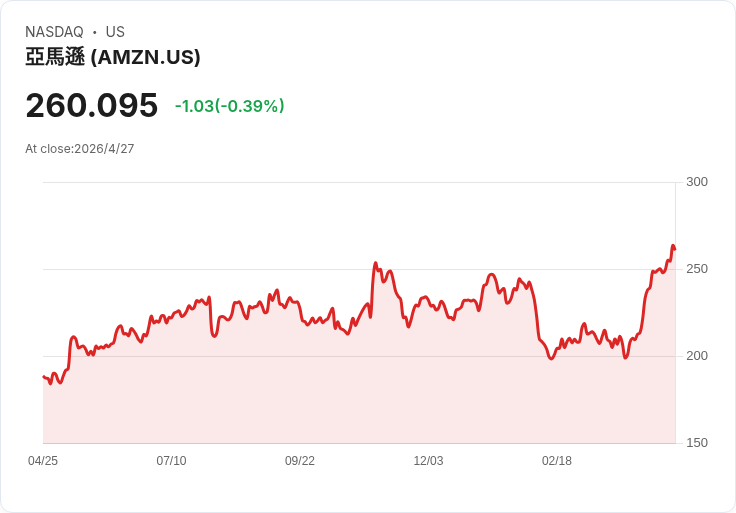The width and height of the screenshot is (736, 513).
Task: Click the latest price point ending the red line
Action: click(x=674, y=248)
